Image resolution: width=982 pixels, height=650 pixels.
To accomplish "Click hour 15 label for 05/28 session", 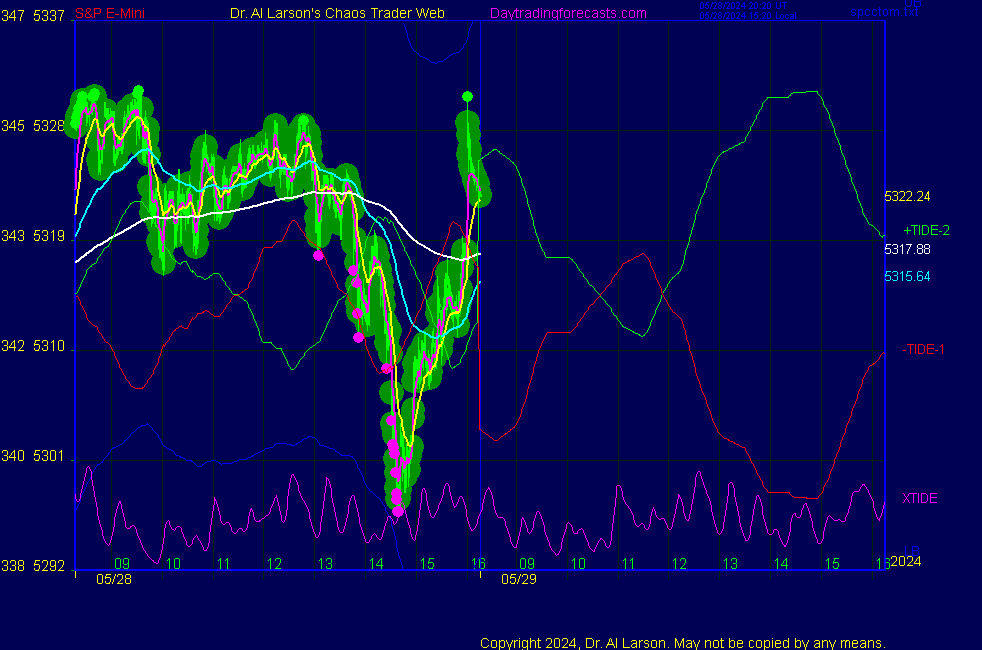I will (427, 564).
